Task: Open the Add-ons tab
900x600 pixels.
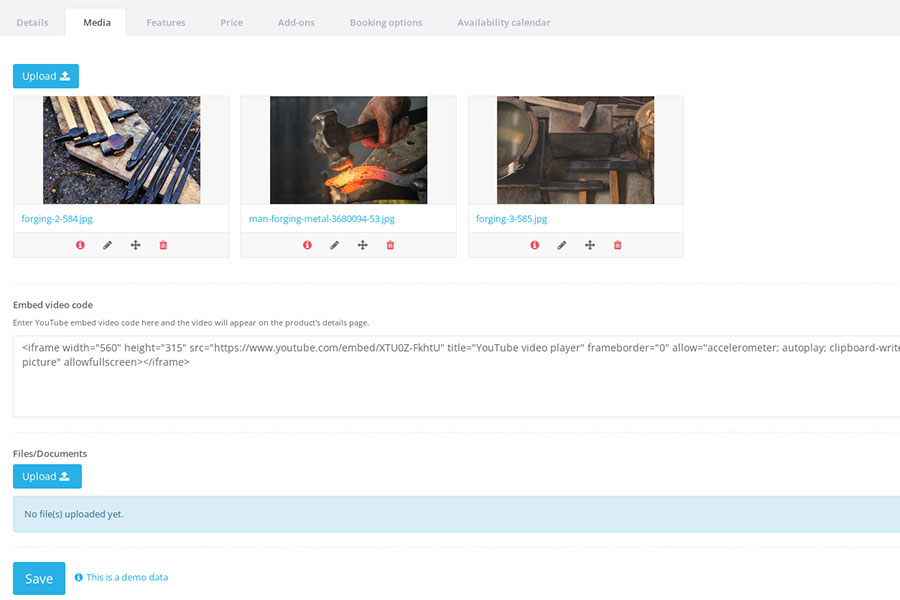Action: pos(296,22)
